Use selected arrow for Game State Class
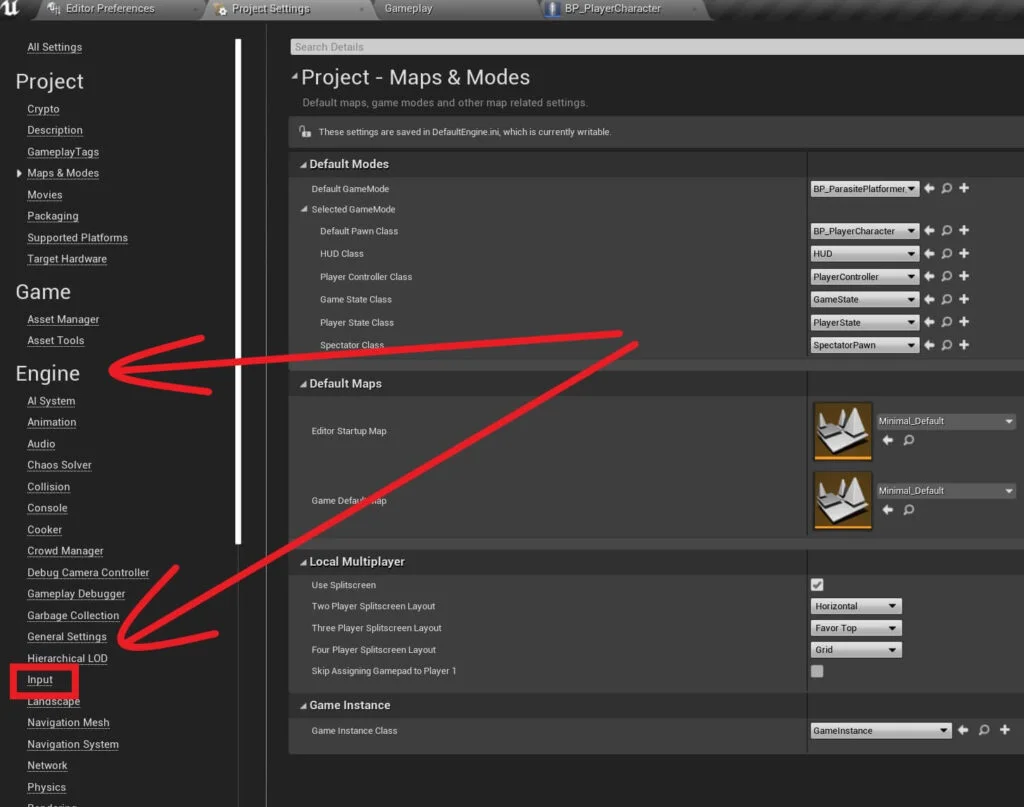This screenshot has width=1024, height=807. (929, 299)
